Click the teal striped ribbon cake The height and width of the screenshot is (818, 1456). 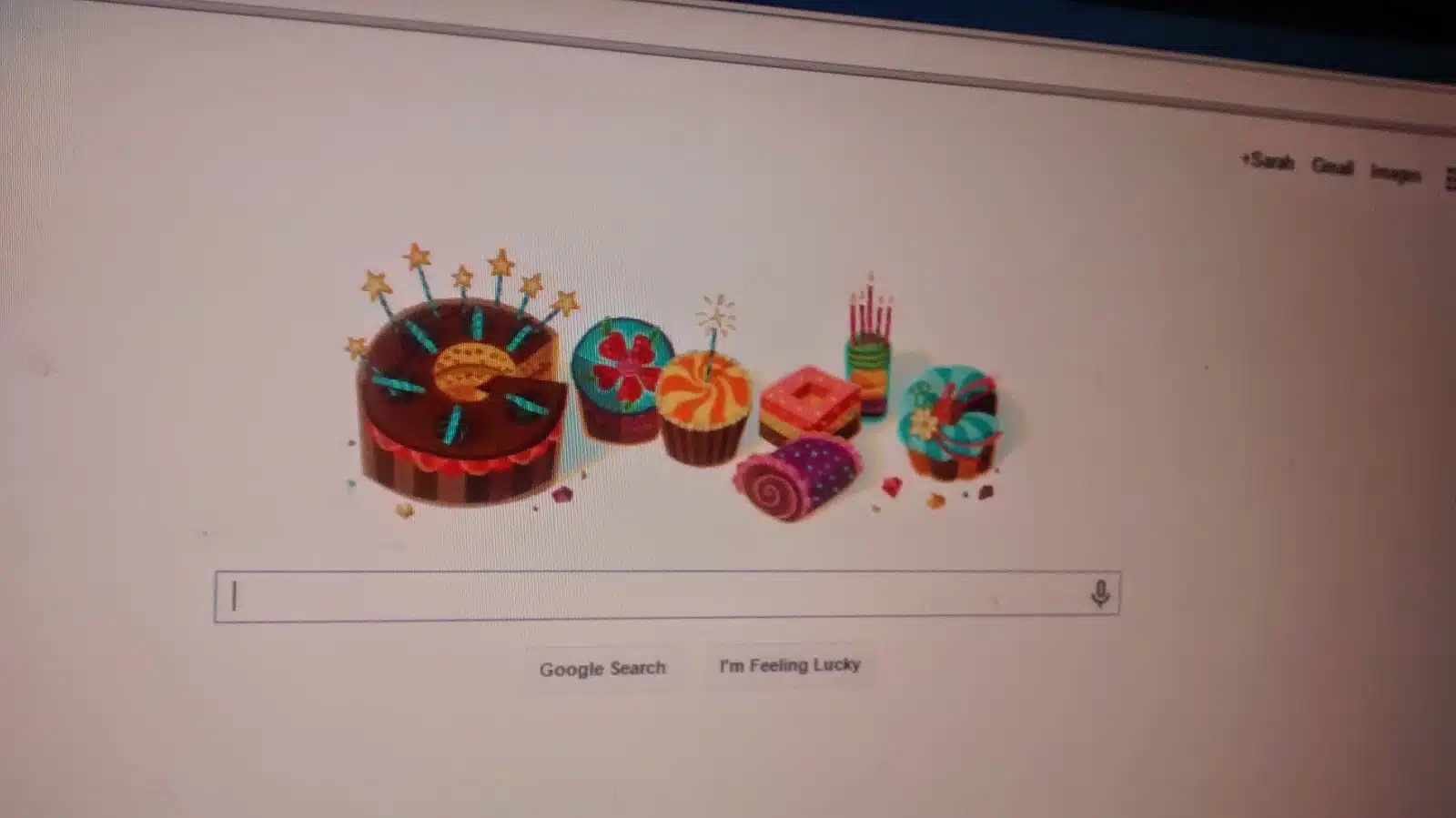949,421
